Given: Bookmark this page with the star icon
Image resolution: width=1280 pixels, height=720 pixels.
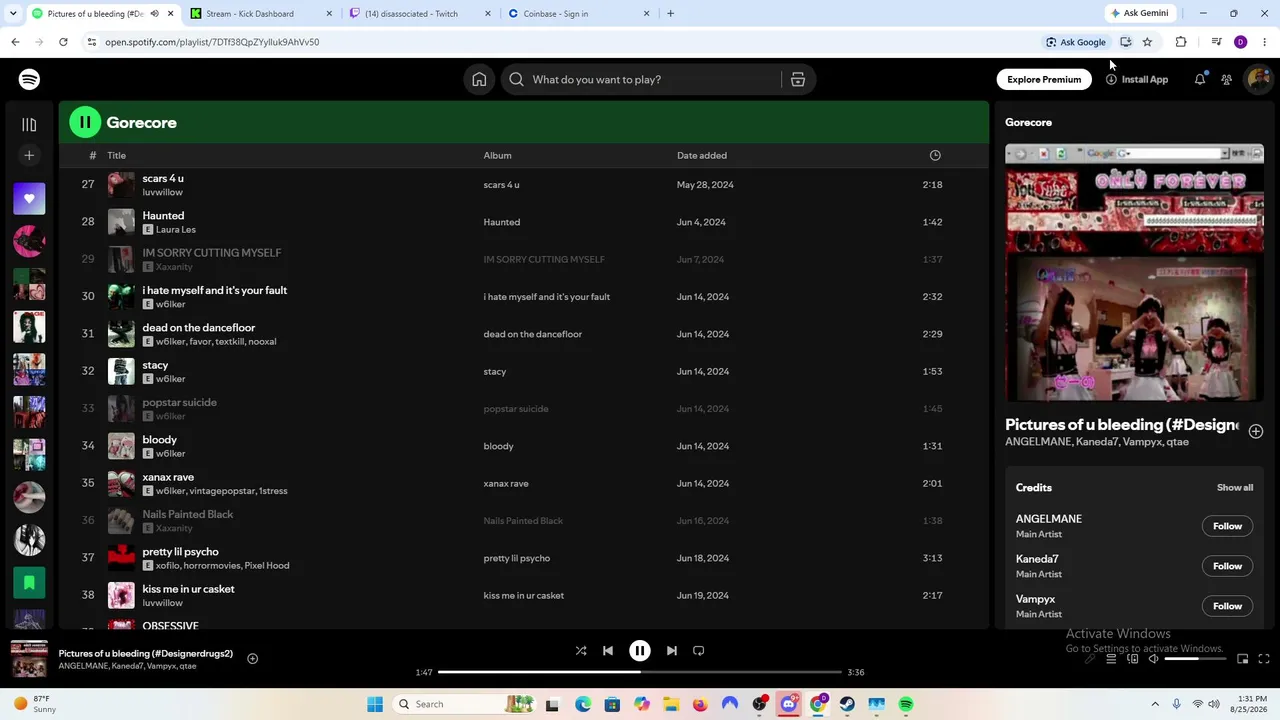Looking at the screenshot, I should point(1147,42).
